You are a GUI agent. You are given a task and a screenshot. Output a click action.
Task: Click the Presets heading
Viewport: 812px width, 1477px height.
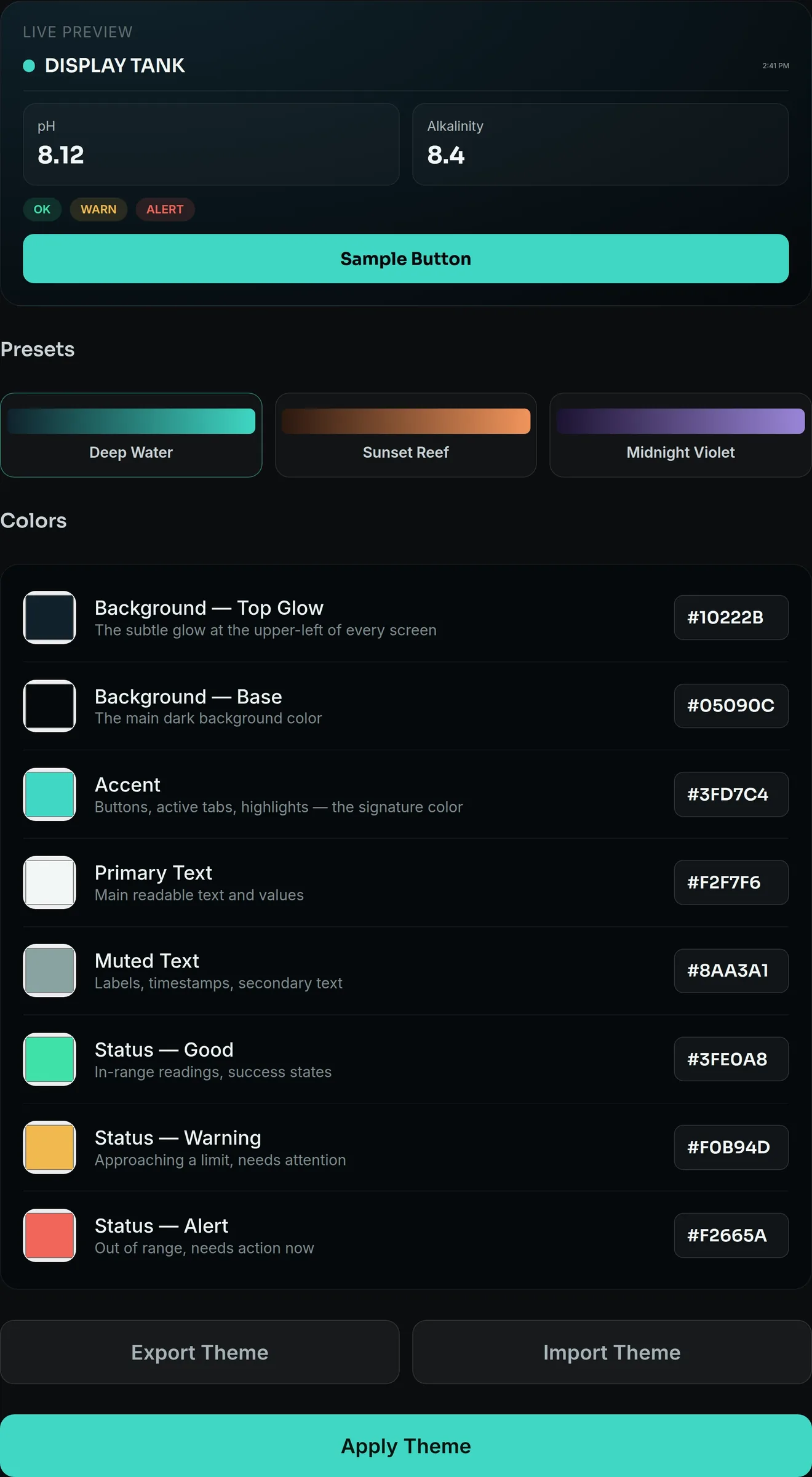[x=38, y=350]
